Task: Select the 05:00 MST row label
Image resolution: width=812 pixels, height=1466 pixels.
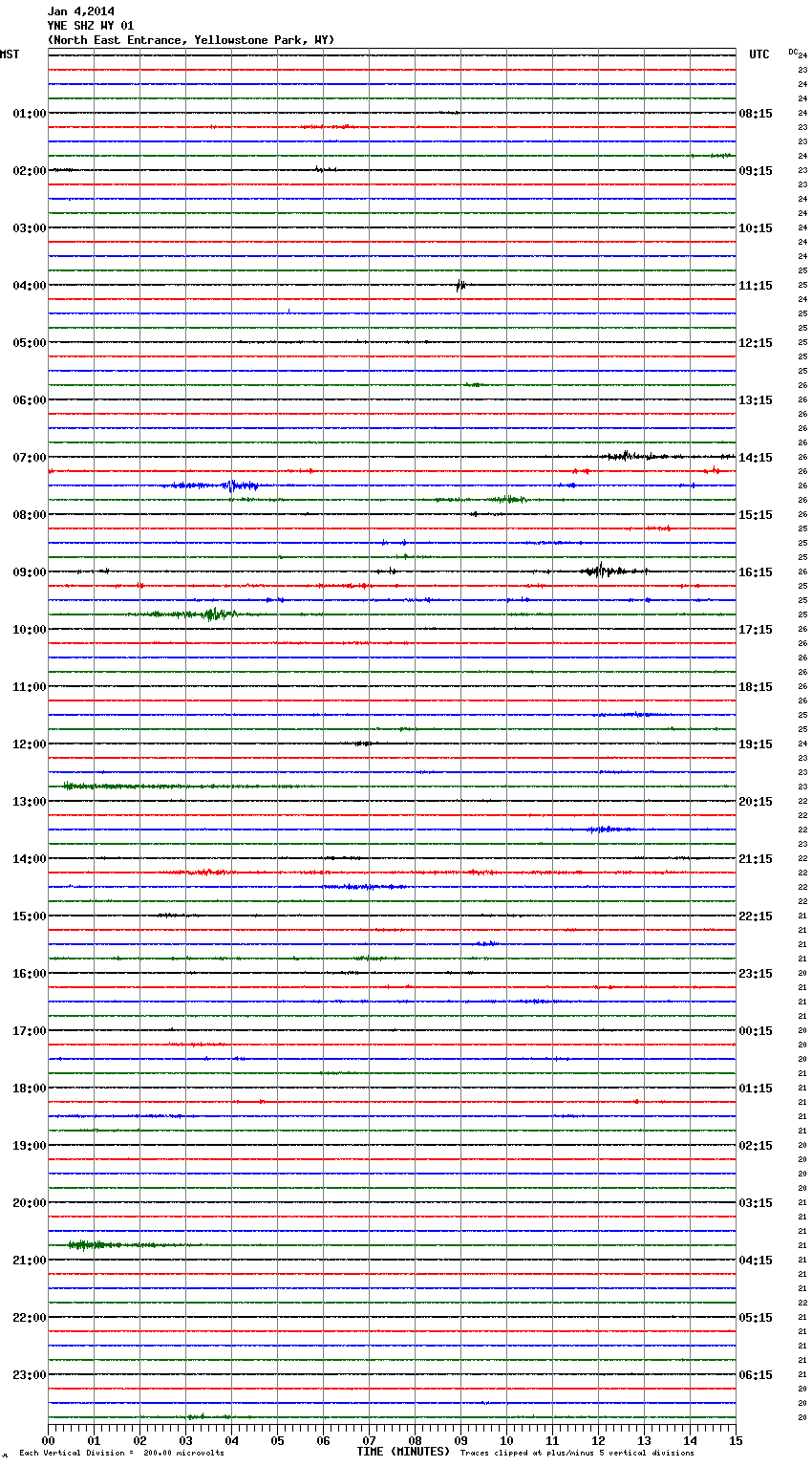Action: [x=30, y=342]
